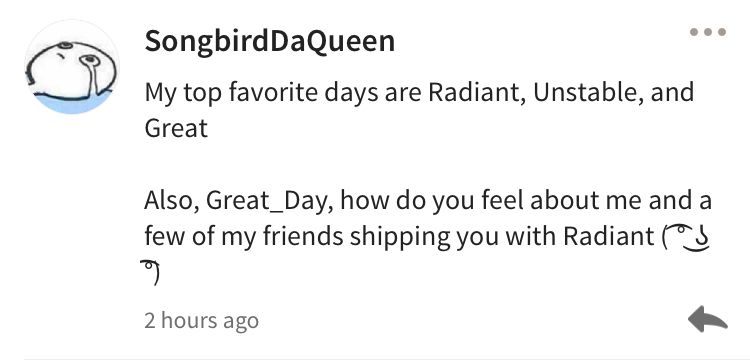Click the "Radiant" before the emoticon
750x361 pixels.
coord(608,236)
